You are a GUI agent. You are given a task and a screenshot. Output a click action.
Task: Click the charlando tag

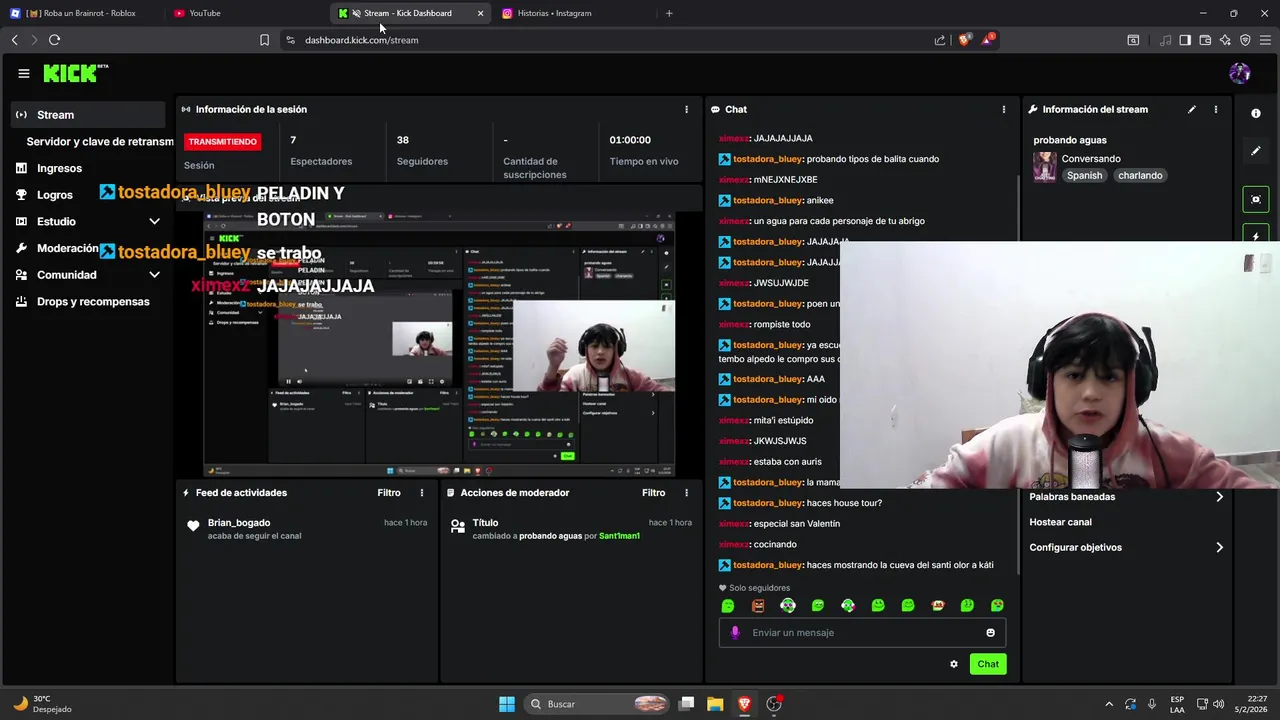pyautogui.click(x=1140, y=175)
